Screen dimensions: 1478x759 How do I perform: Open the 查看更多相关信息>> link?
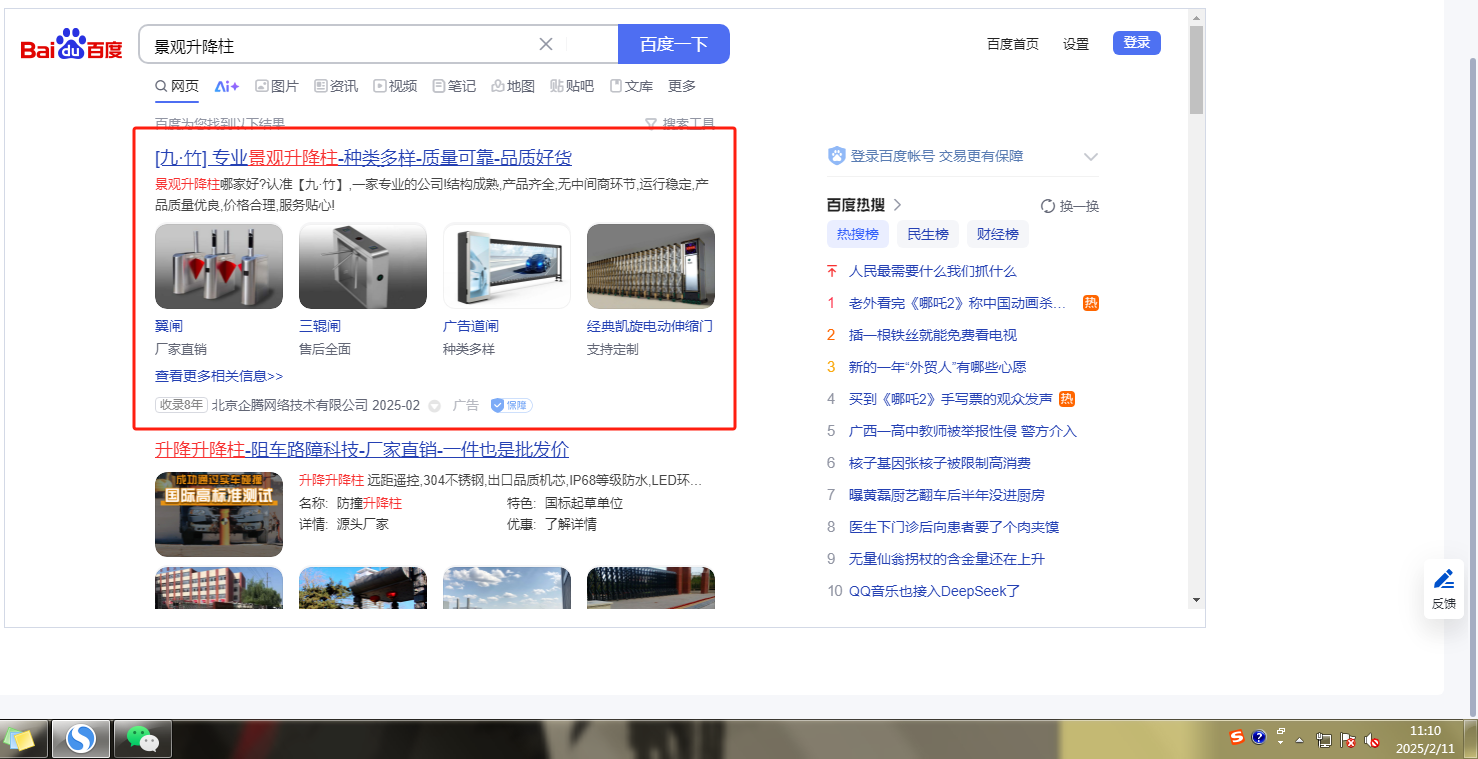click(x=219, y=376)
